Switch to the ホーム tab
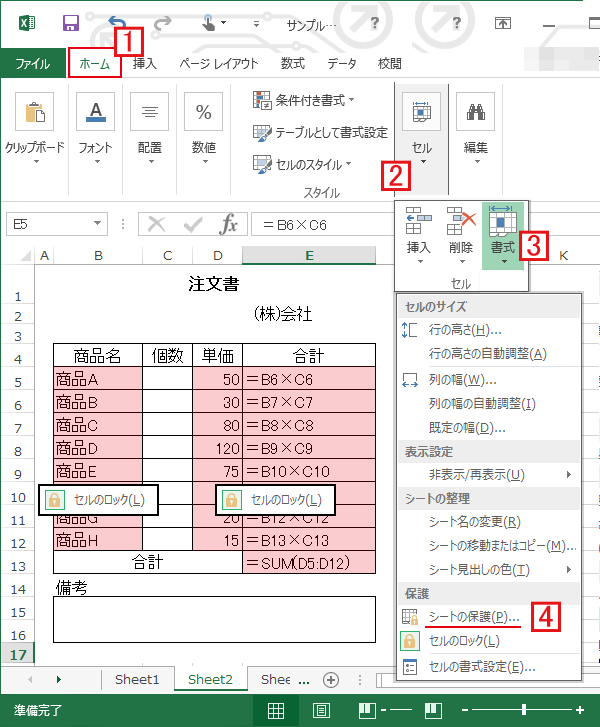 (x=95, y=64)
